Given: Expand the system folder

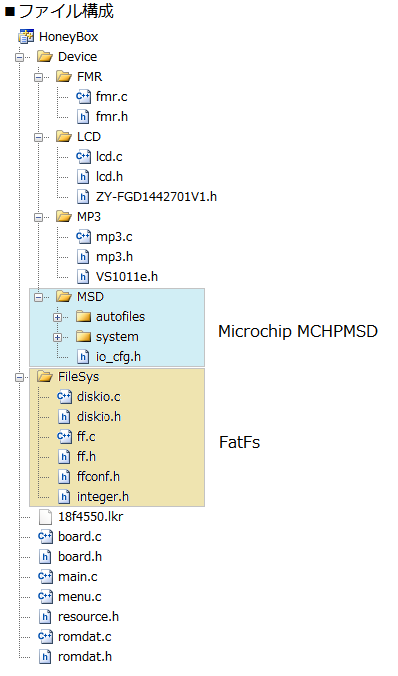Looking at the screenshot, I should click(x=57, y=337).
